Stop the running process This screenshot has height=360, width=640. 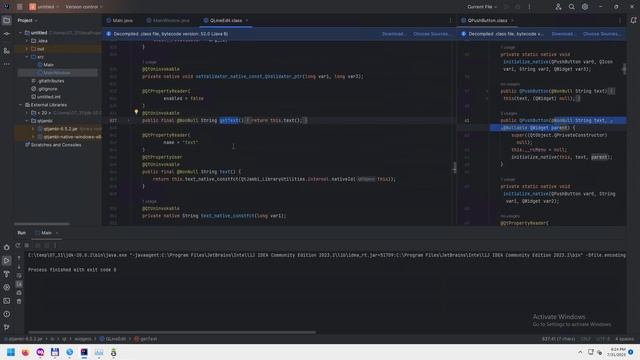pyautogui.click(x=27, y=245)
